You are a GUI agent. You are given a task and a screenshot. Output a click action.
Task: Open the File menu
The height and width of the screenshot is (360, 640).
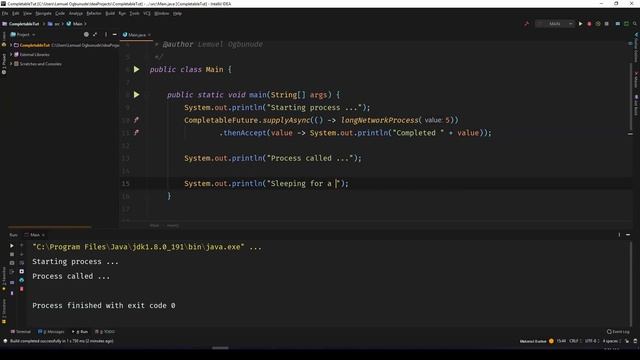(x=5, y=13)
